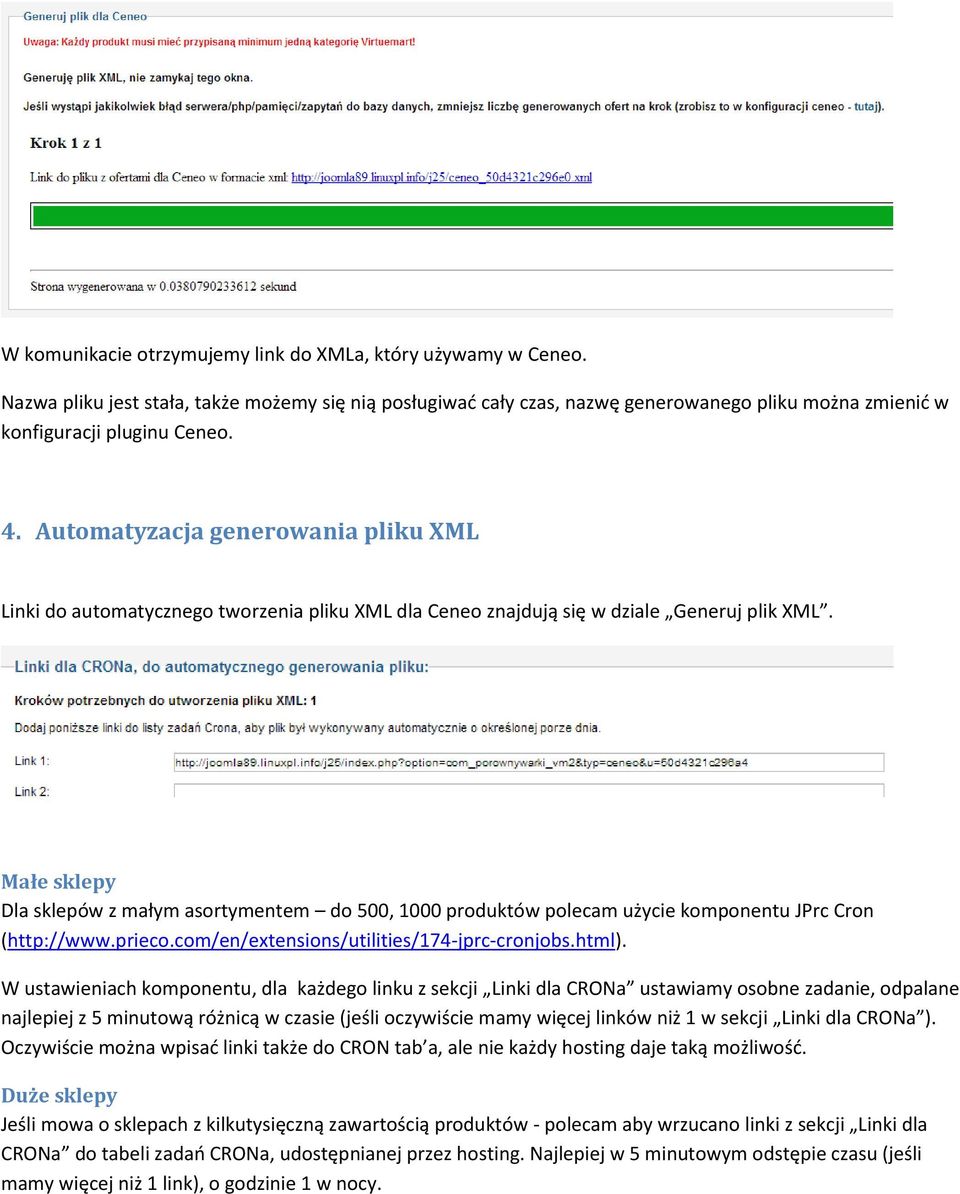Click 'Dodaj poniższe linki do listy zadań Crona' text
Image resolution: width=960 pixels, height=1194 pixels.
[x=308, y=728]
